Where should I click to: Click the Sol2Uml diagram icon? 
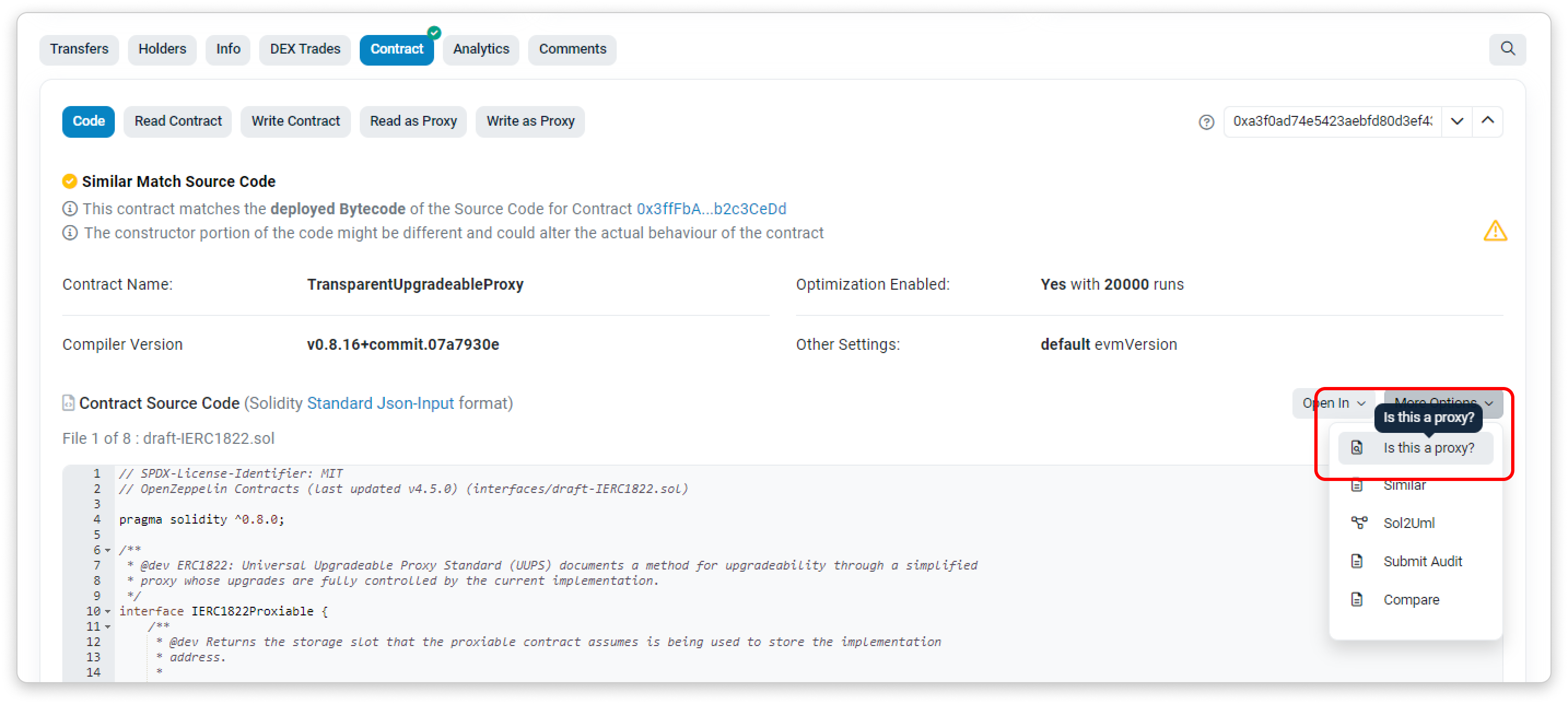1359,523
